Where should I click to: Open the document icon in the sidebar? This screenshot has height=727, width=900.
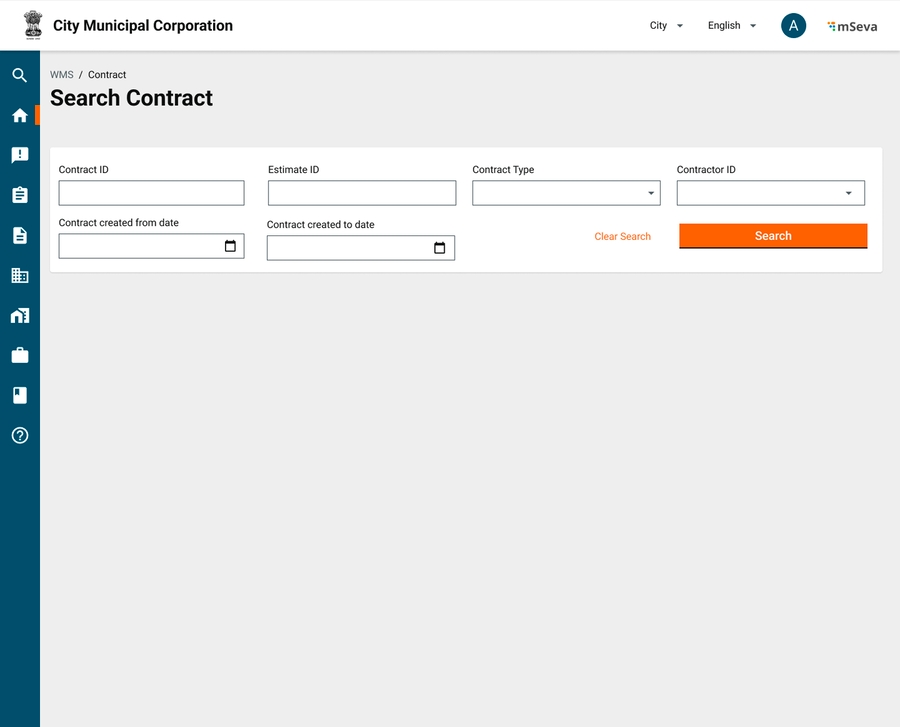pyautogui.click(x=19, y=235)
